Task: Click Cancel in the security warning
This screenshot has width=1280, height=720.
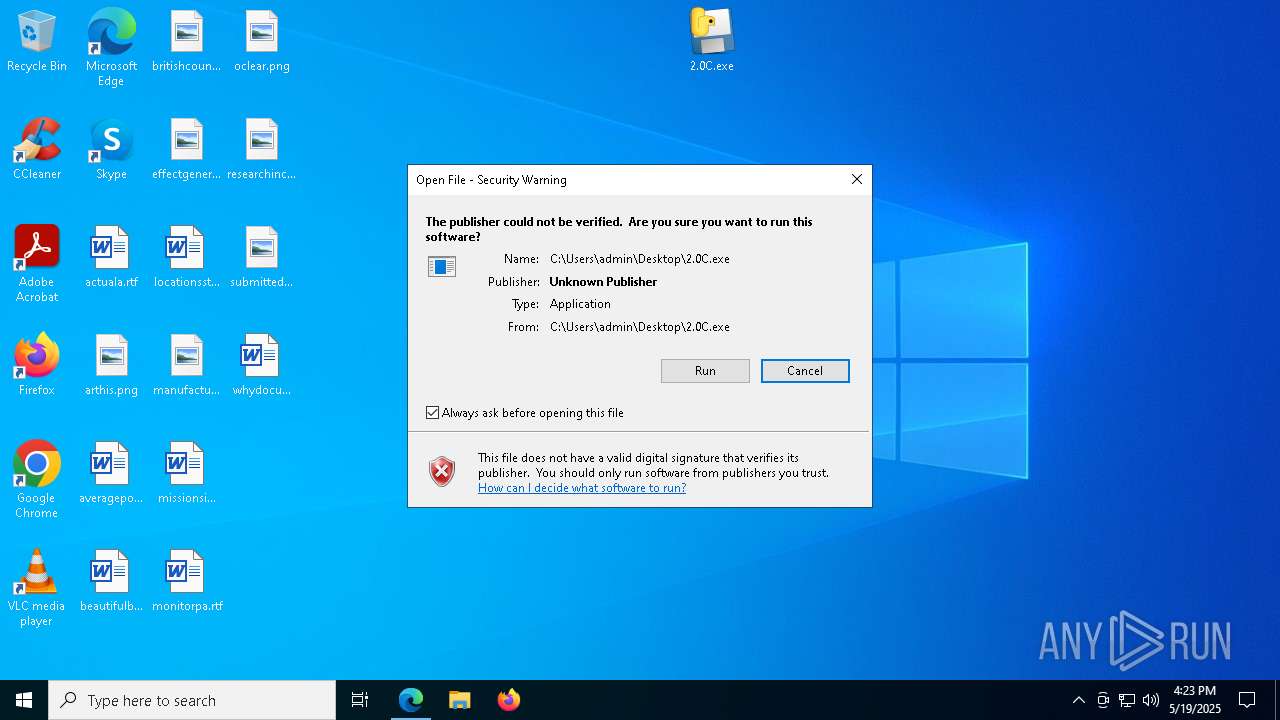Action: (x=805, y=371)
